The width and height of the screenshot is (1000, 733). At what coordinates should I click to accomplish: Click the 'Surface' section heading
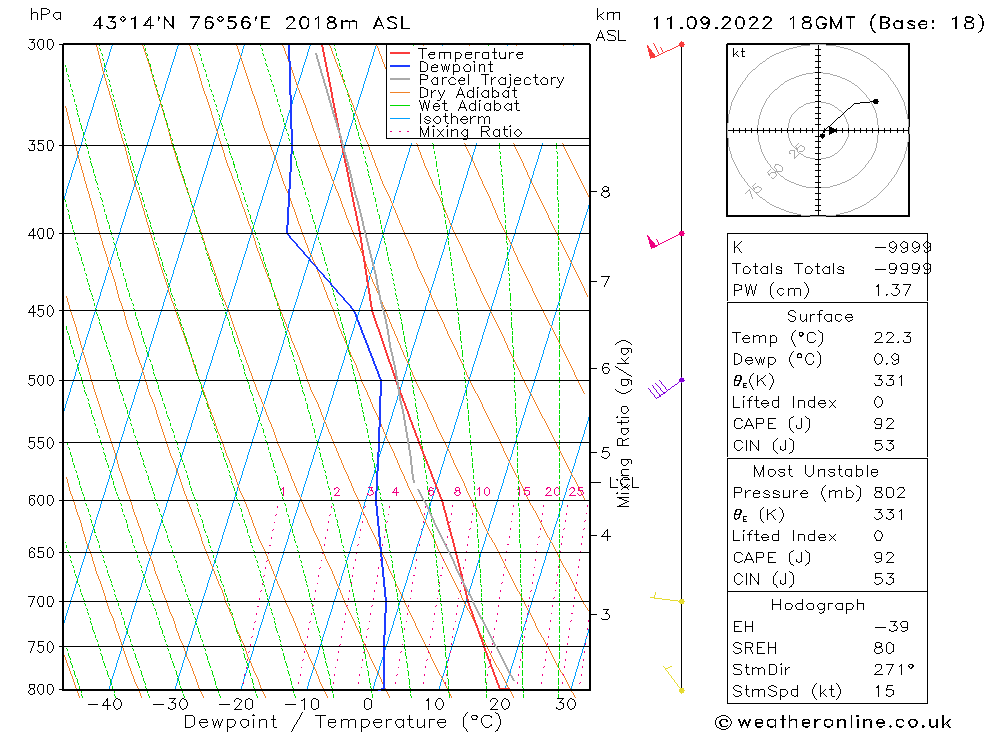820,316
